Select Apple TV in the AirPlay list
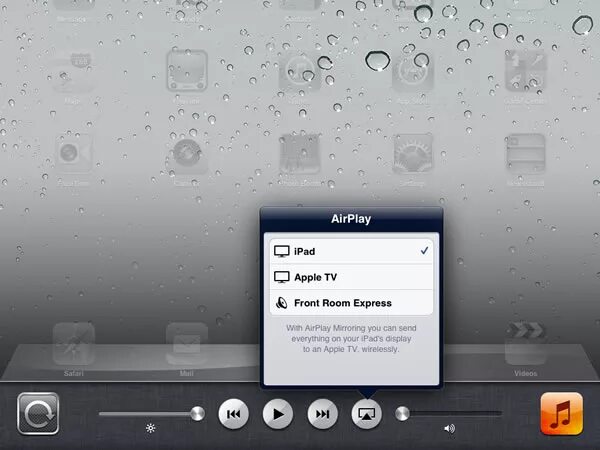The image size is (600, 450). click(x=351, y=277)
